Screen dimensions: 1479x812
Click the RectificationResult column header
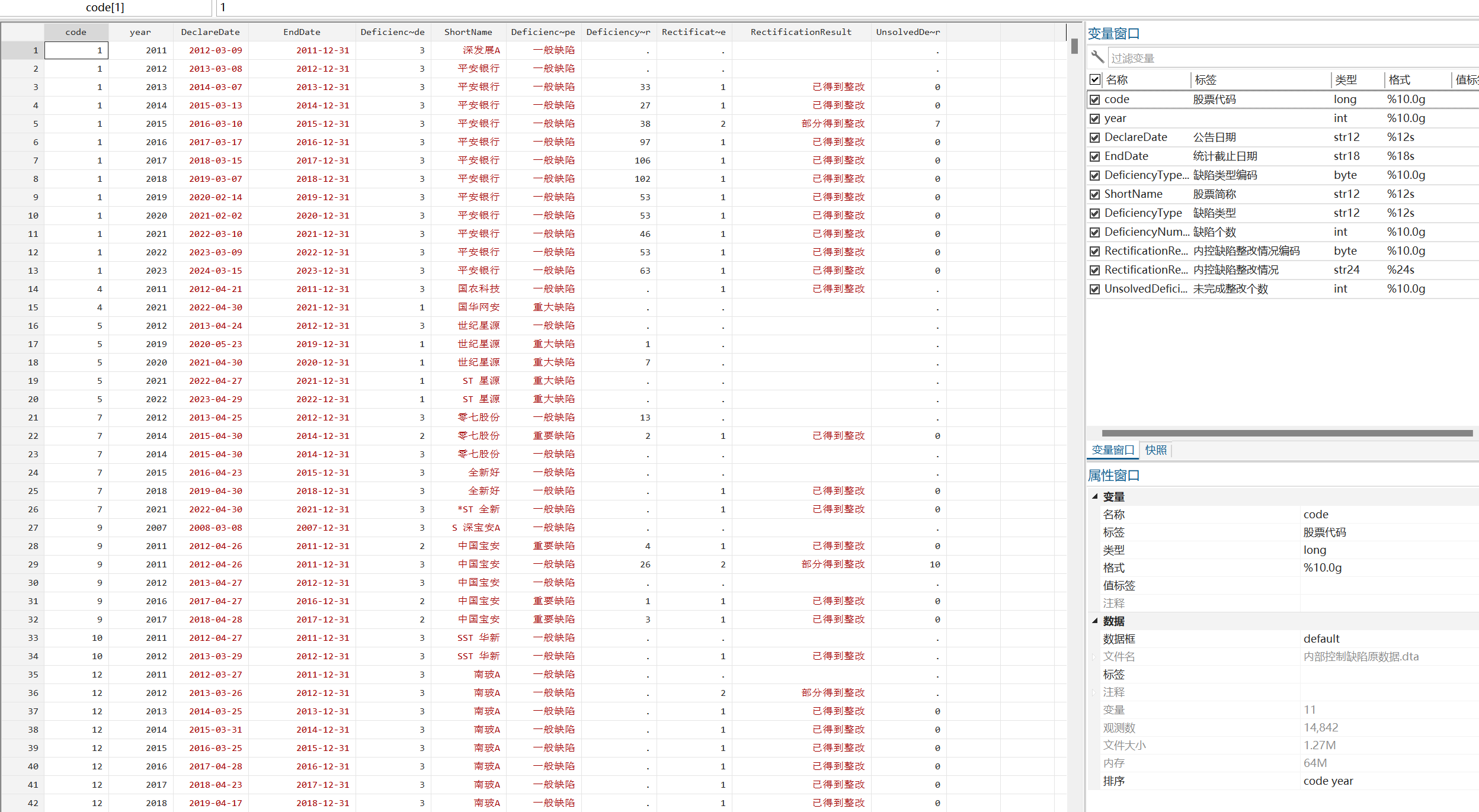point(801,32)
